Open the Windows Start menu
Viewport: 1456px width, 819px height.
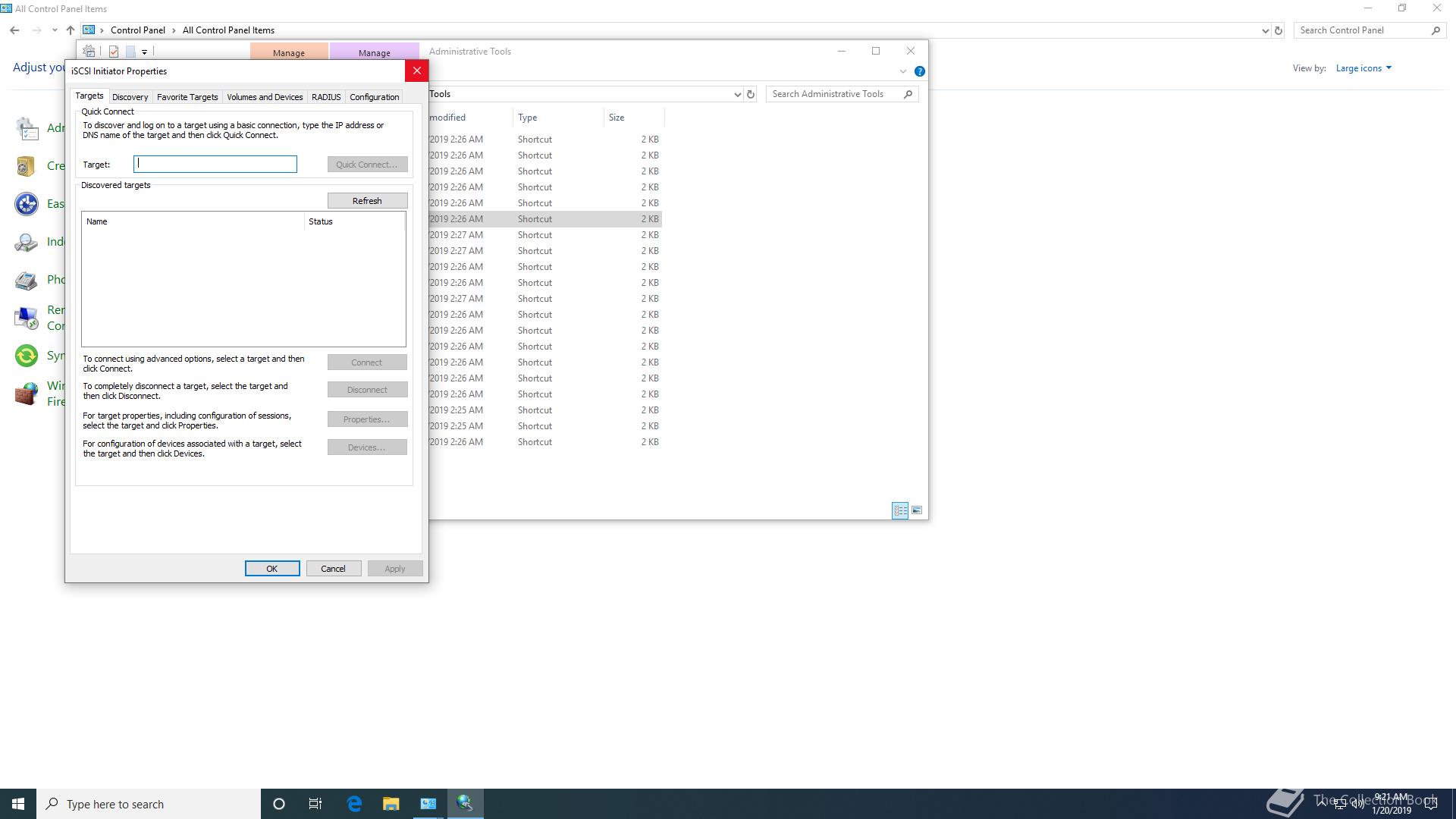pyautogui.click(x=18, y=804)
